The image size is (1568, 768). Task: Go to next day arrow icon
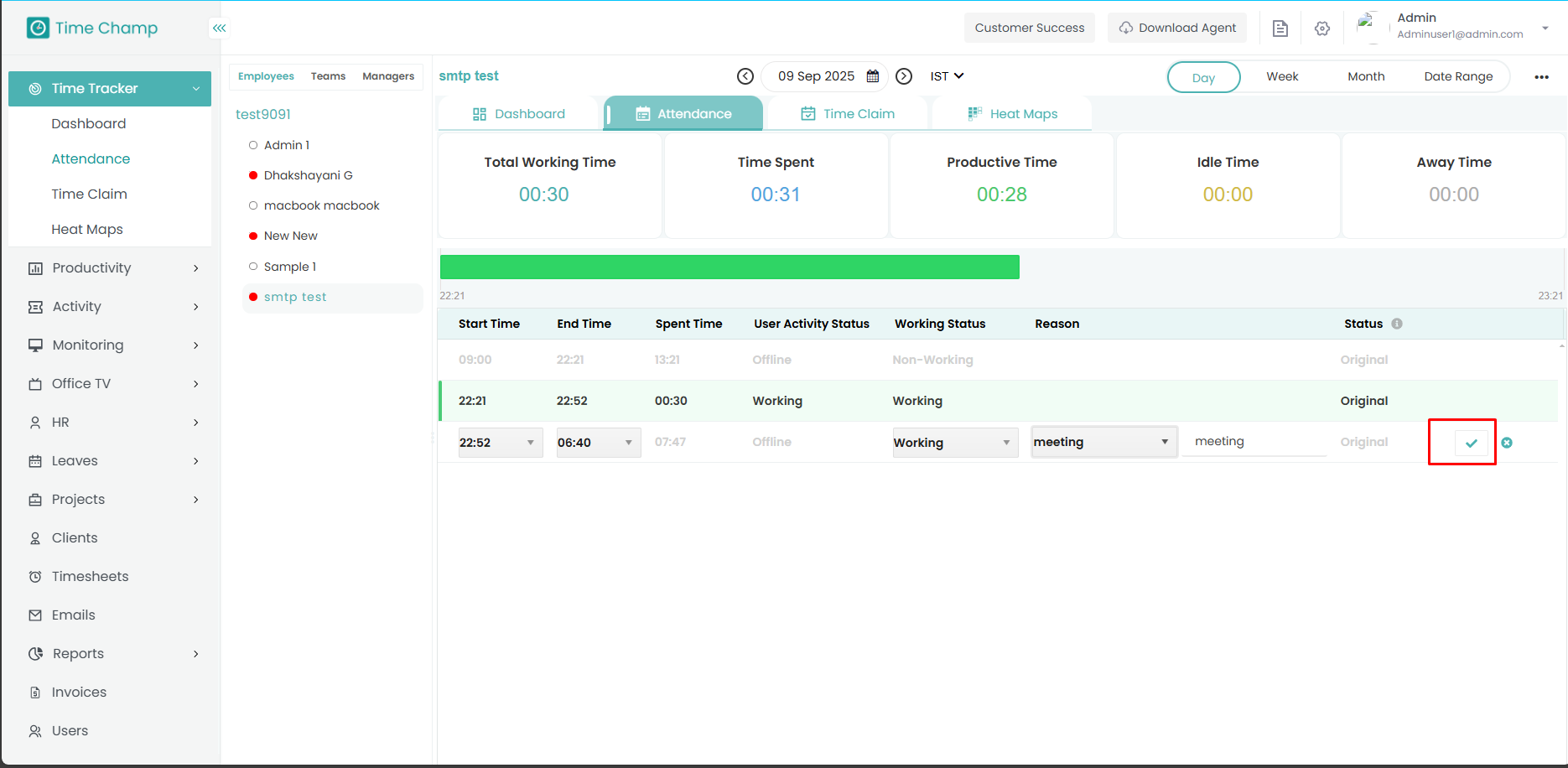pos(904,76)
